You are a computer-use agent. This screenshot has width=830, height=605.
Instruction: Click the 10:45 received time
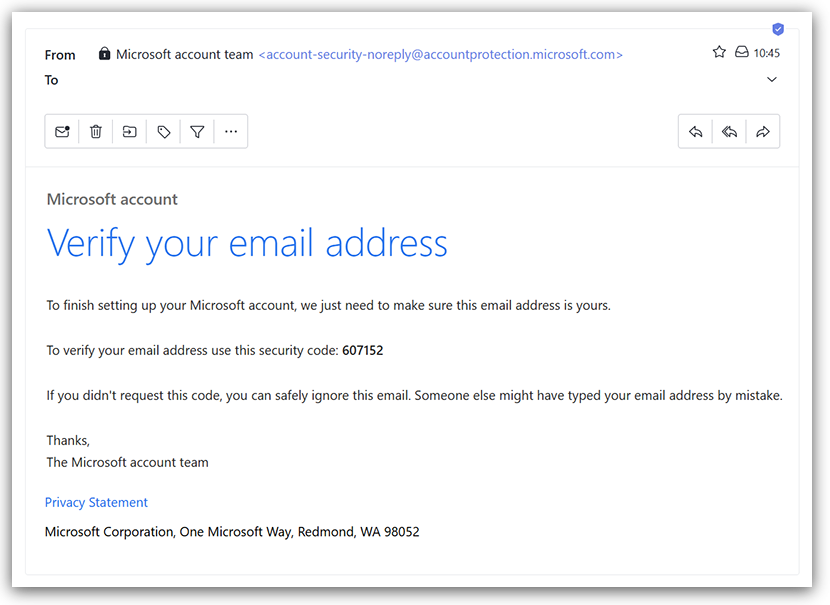pos(767,53)
